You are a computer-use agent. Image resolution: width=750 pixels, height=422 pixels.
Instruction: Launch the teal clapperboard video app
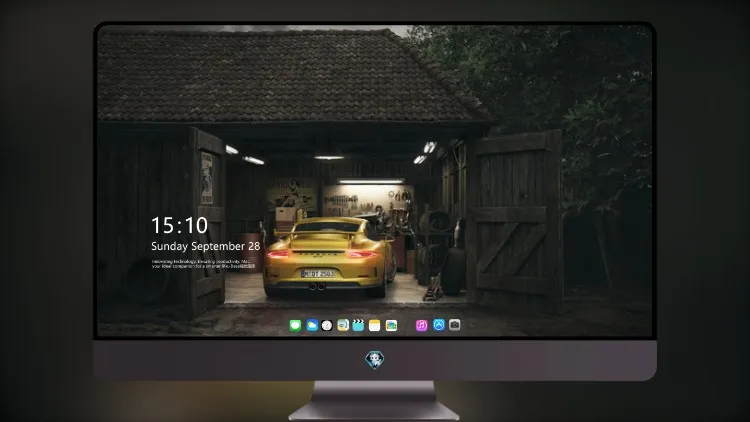[358, 325]
